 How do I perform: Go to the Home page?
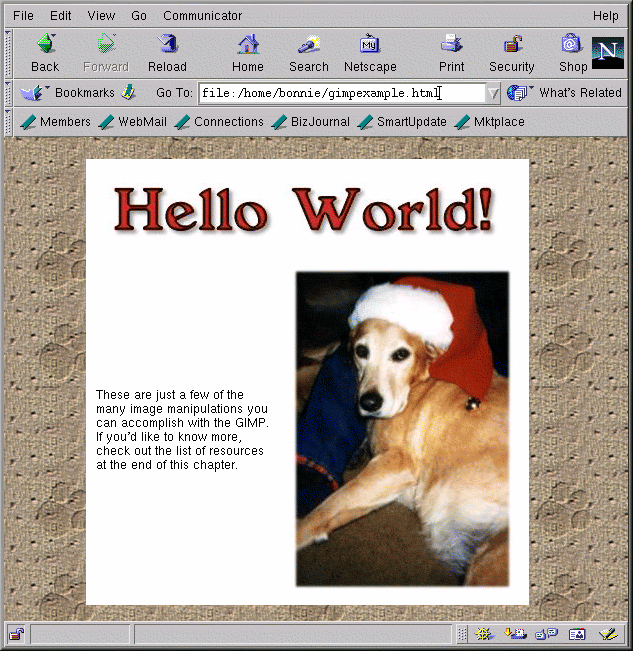pos(248,53)
